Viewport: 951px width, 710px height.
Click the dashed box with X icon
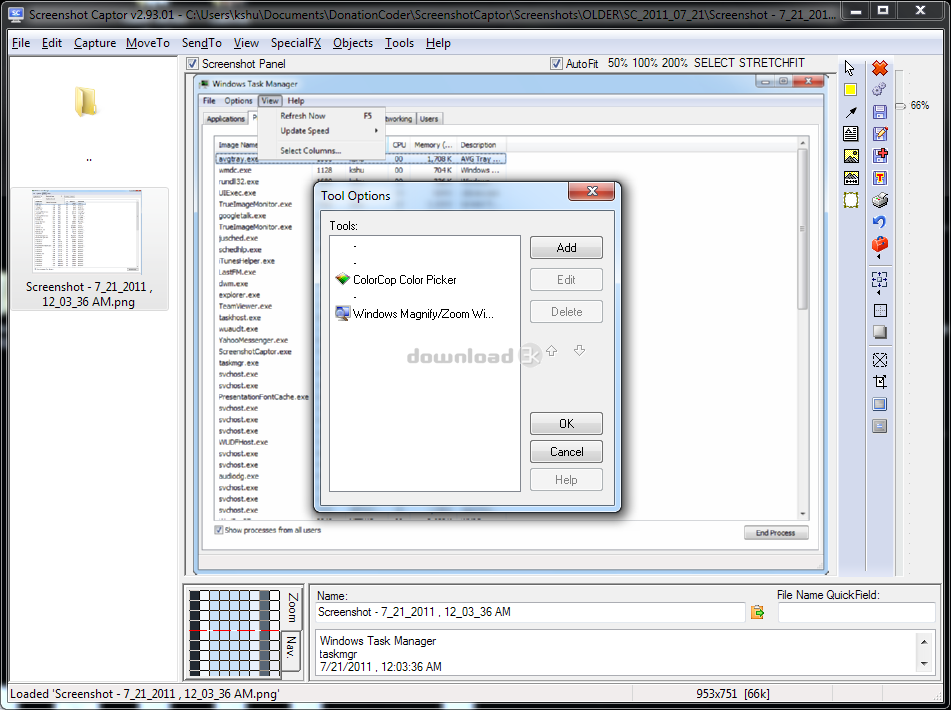(880, 360)
